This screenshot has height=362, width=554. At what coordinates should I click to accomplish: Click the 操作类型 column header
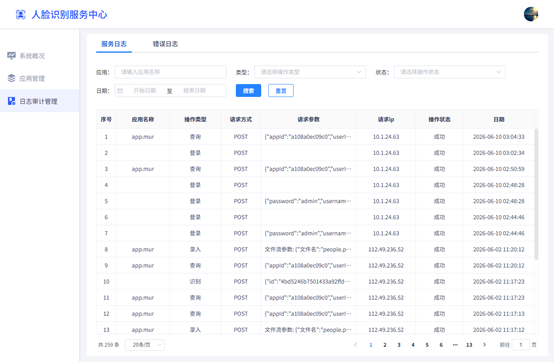[x=195, y=119]
